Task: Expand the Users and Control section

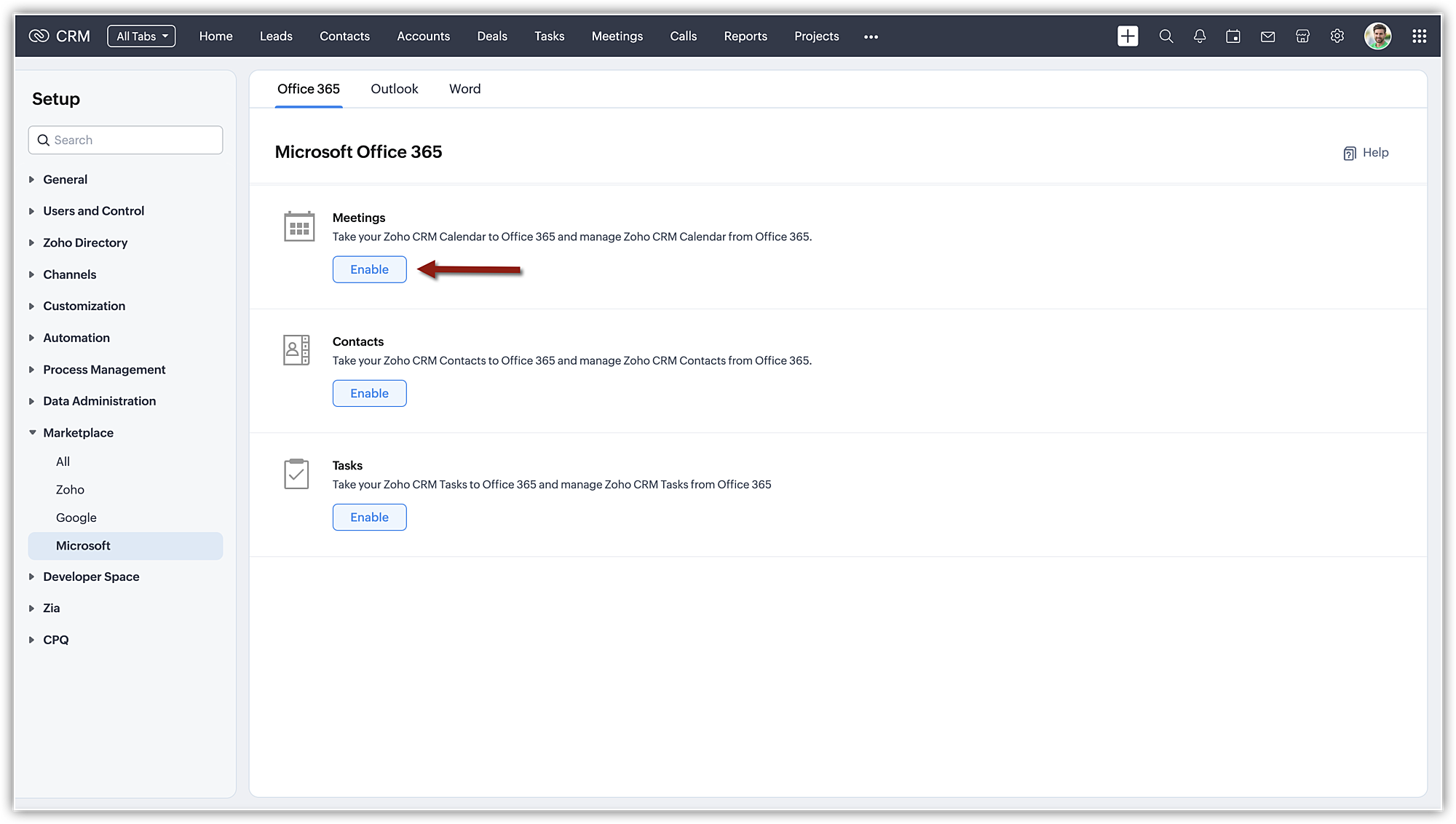Action: click(93, 211)
